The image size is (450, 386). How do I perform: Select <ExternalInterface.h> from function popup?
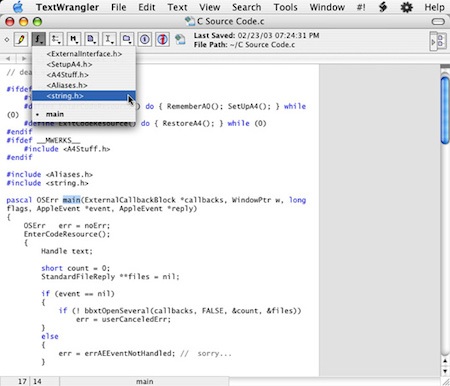click(x=84, y=54)
